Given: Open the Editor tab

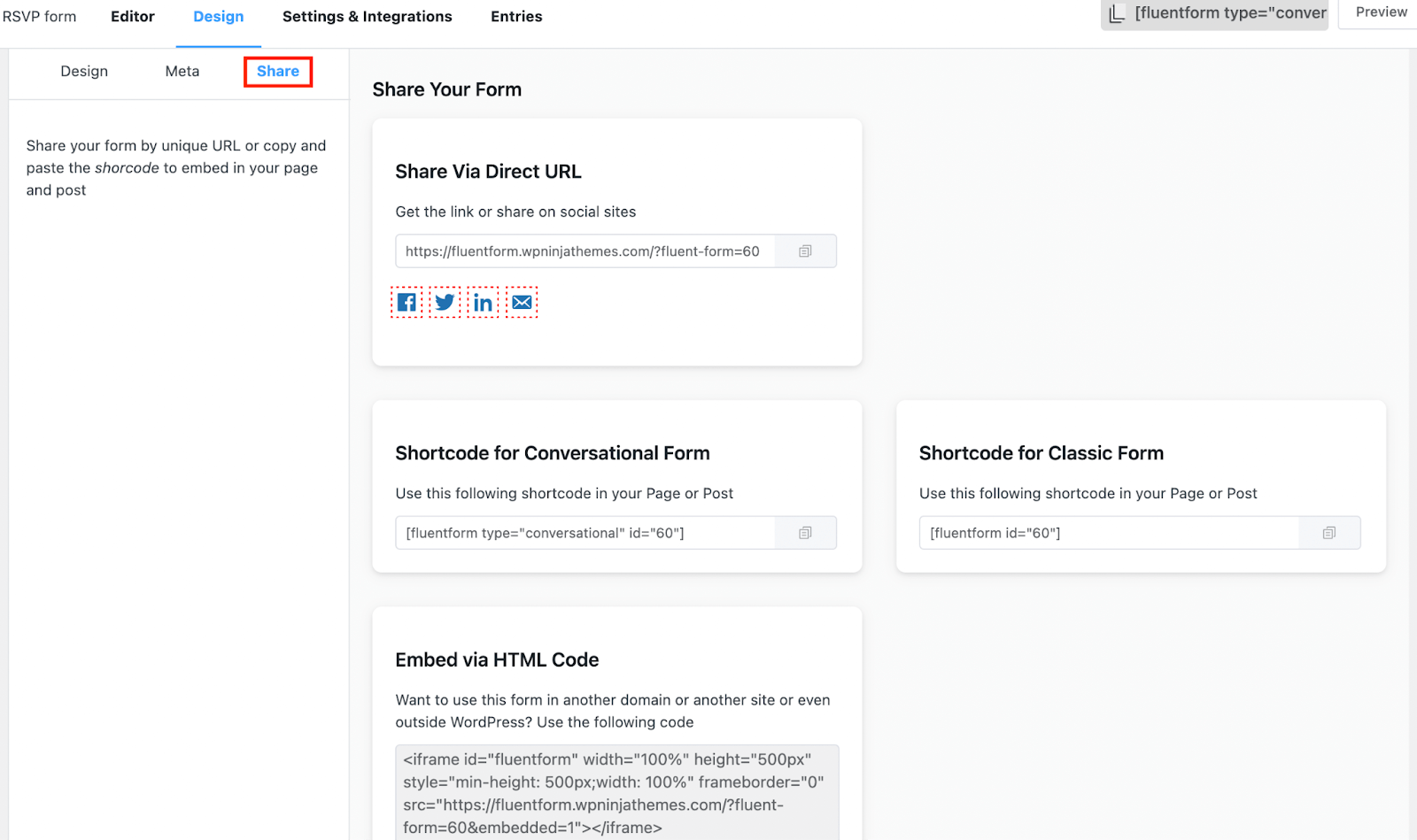Looking at the screenshot, I should [133, 17].
